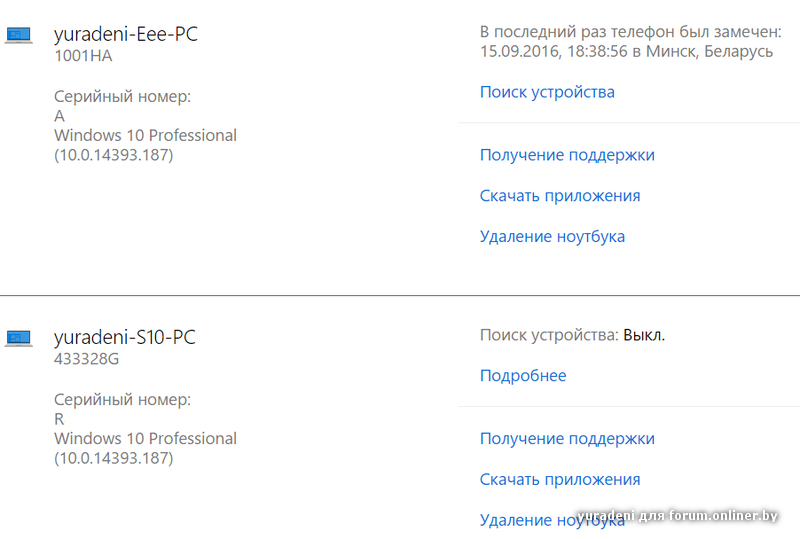Screen dimensions: 800x539
Task: Click 'Получение поддержки' for yuradeni-S10-PC
Action: [x=567, y=438]
